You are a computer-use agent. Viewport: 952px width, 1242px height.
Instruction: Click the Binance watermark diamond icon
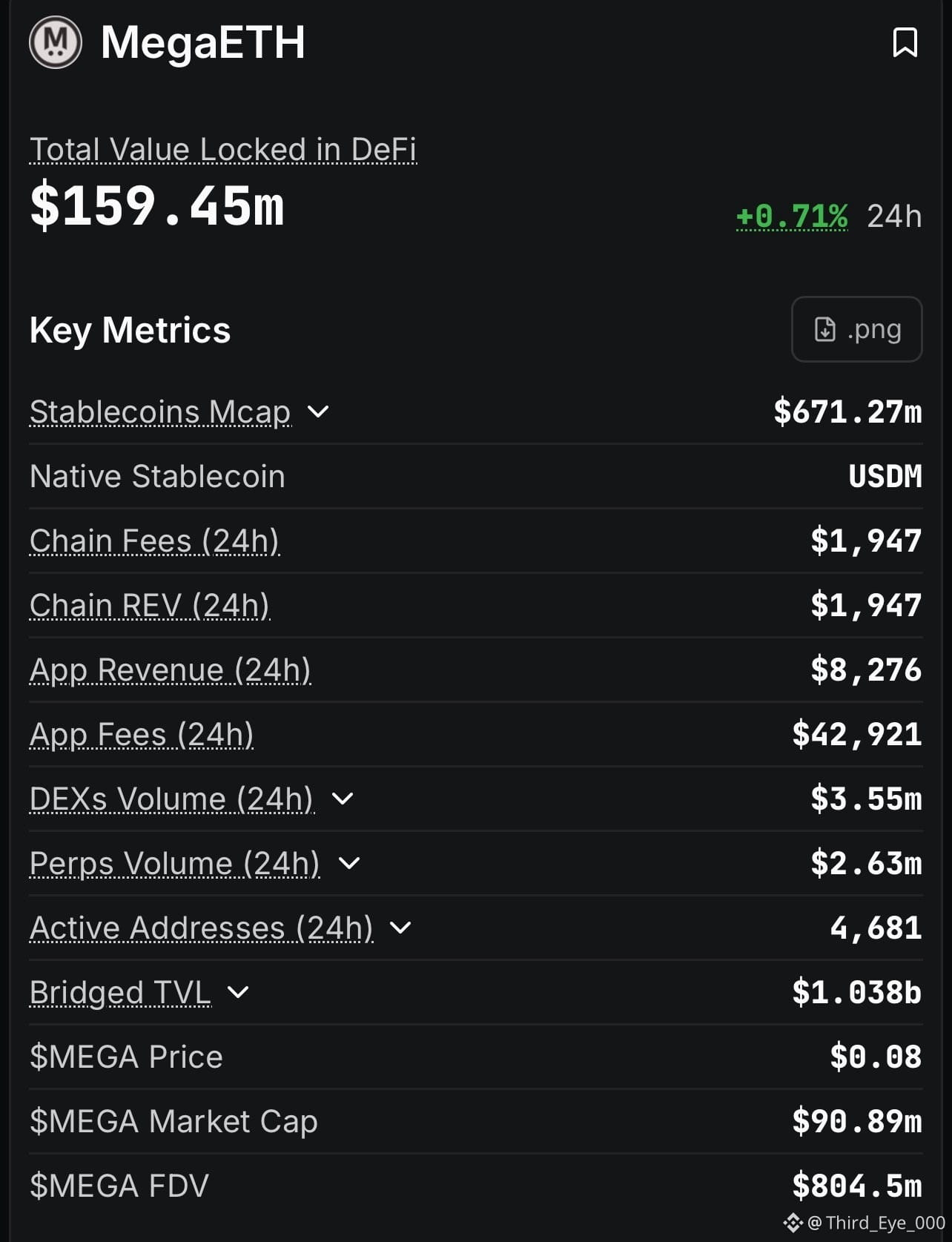[793, 1223]
